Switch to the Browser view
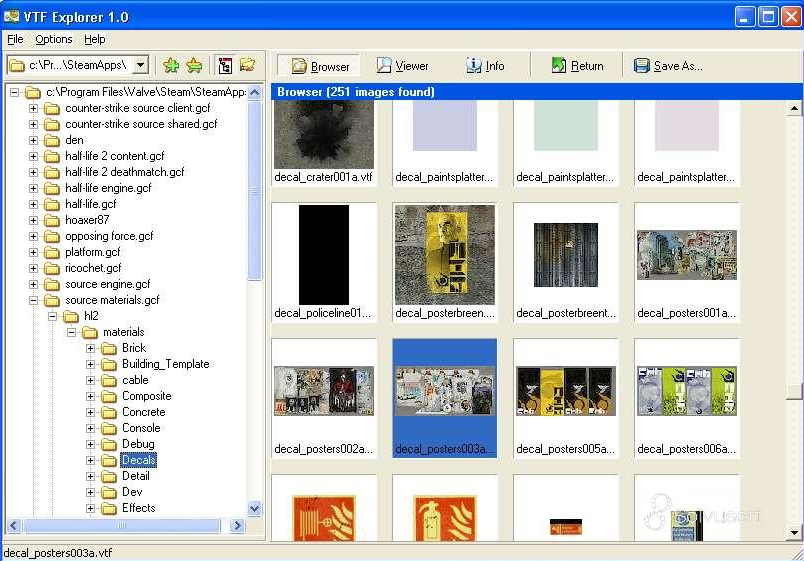This screenshot has width=804, height=561. 319,66
